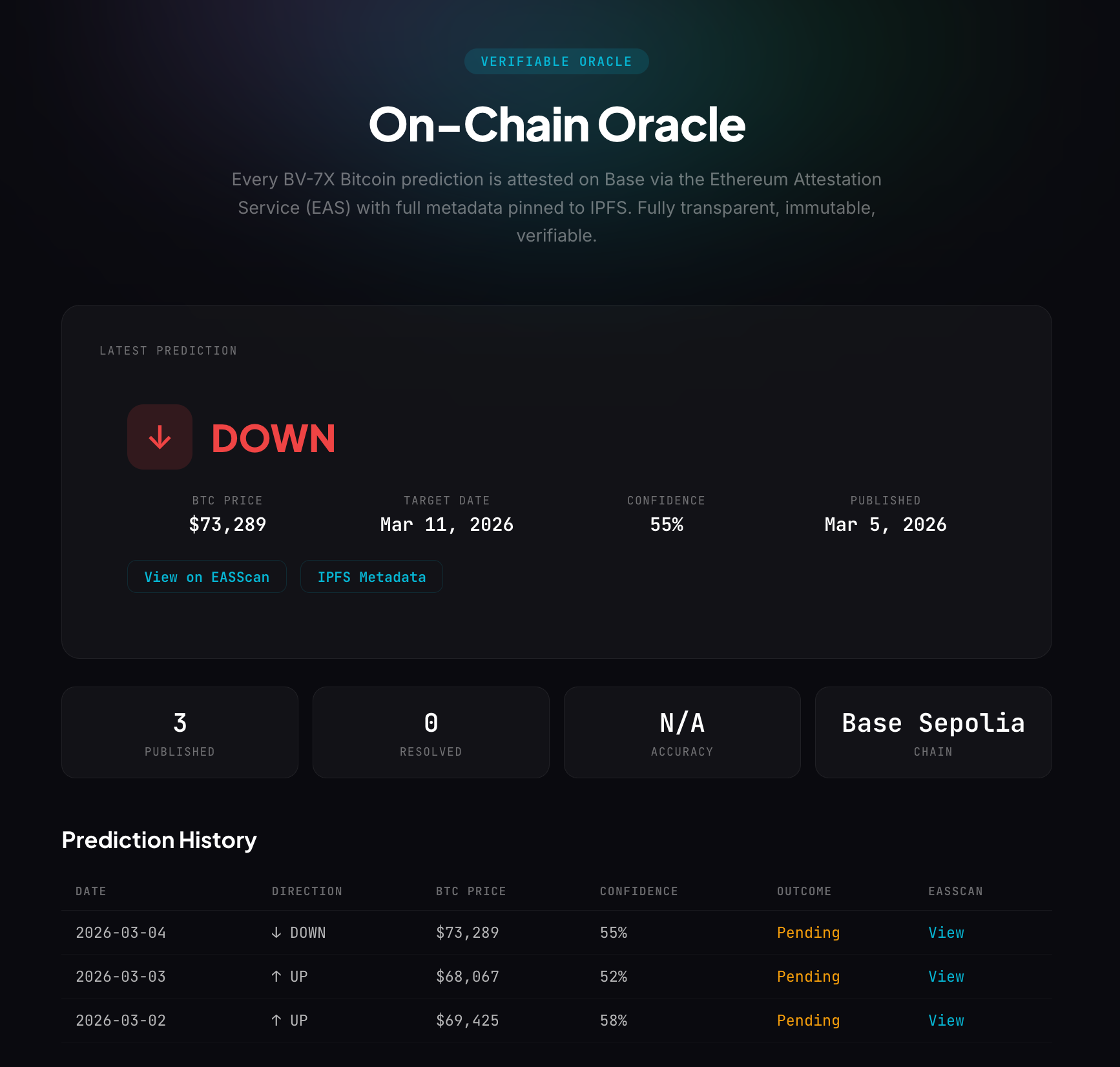The width and height of the screenshot is (1120, 1067).
Task: Open the EASScan View link on the 2026-03-02 row
Action: point(946,1020)
